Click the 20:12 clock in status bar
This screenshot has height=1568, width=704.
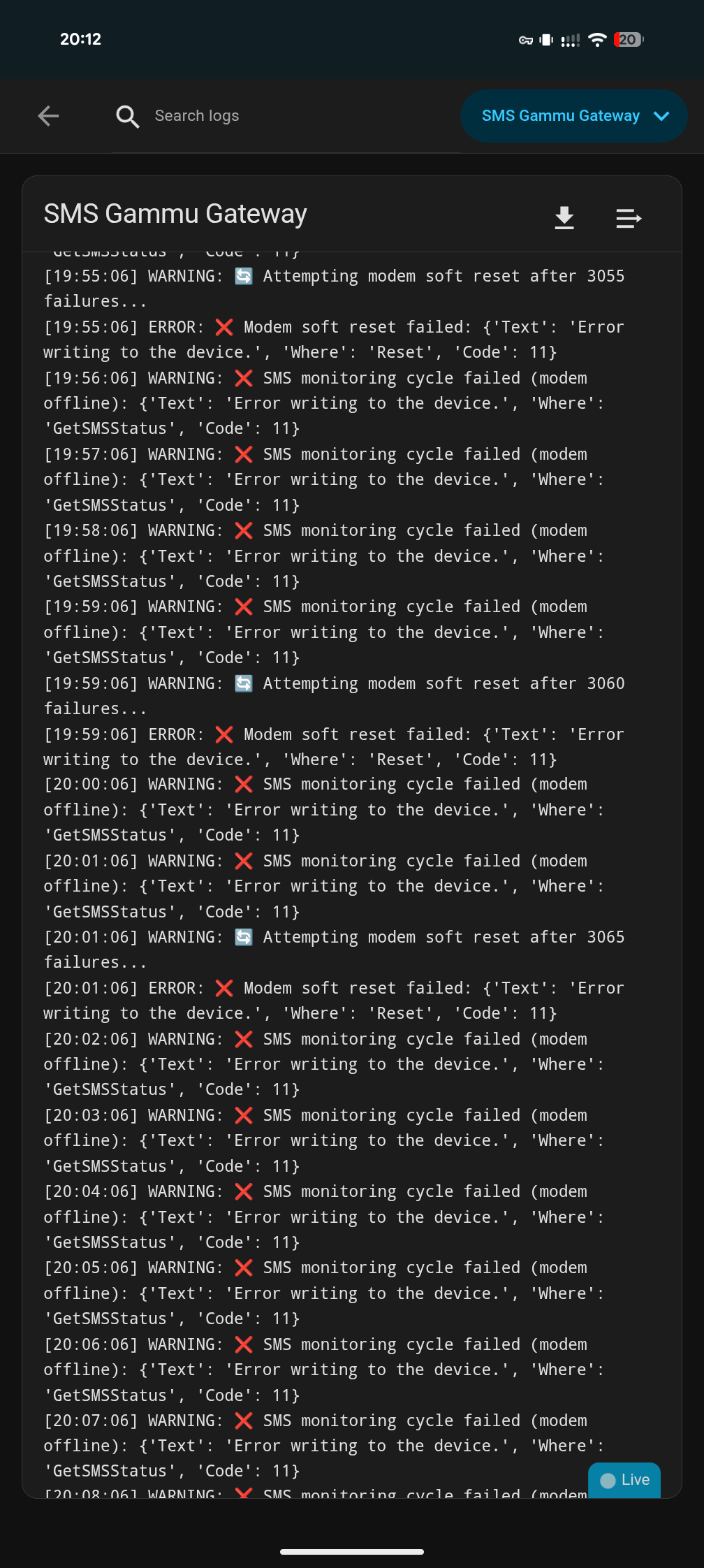pyautogui.click(x=81, y=39)
